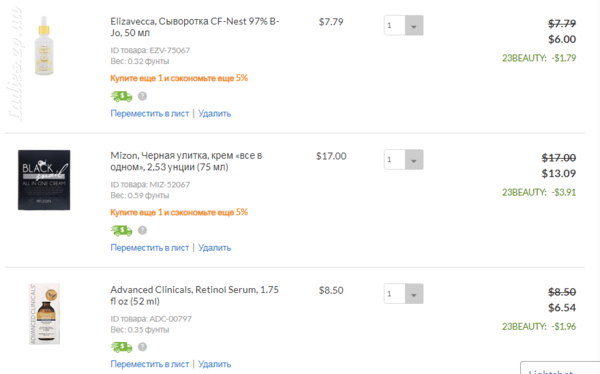Click the green shipping truck icon for Mizon cream

[x=121, y=230]
